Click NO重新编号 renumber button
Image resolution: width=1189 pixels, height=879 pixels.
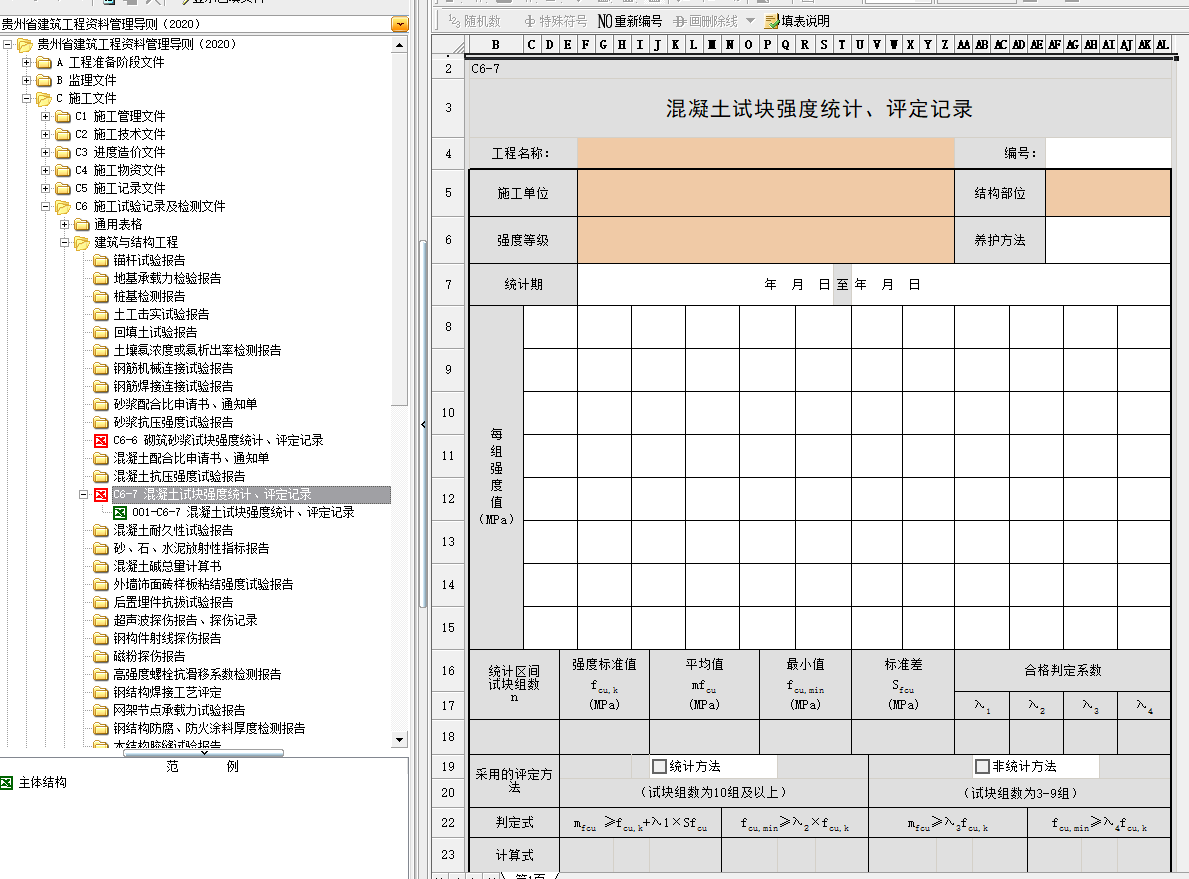pos(629,21)
